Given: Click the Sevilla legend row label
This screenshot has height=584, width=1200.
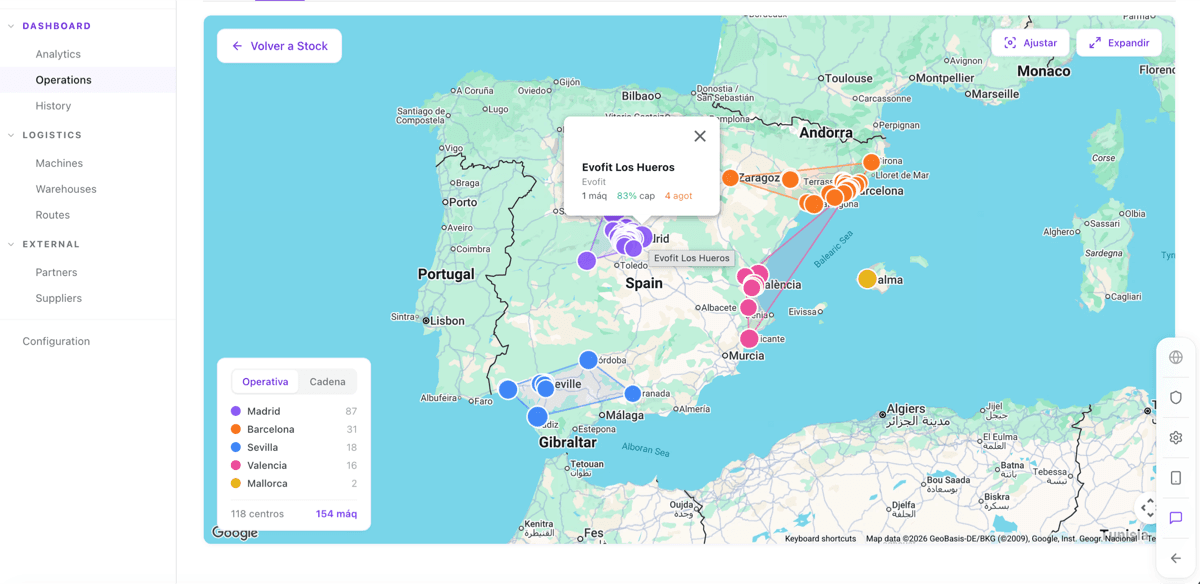Looking at the screenshot, I should (263, 447).
